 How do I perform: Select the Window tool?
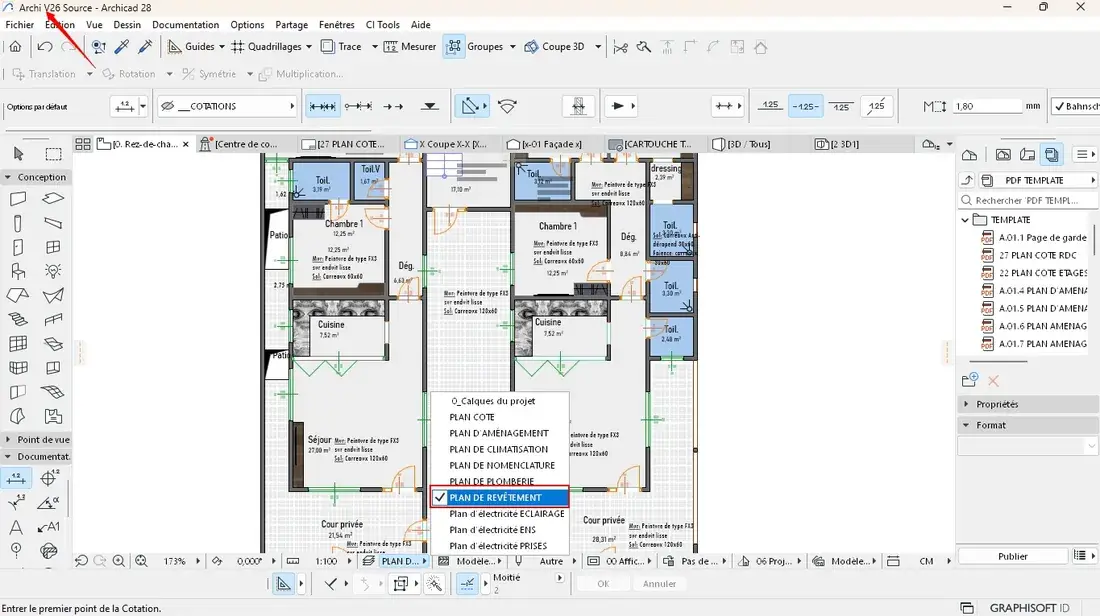coord(53,247)
